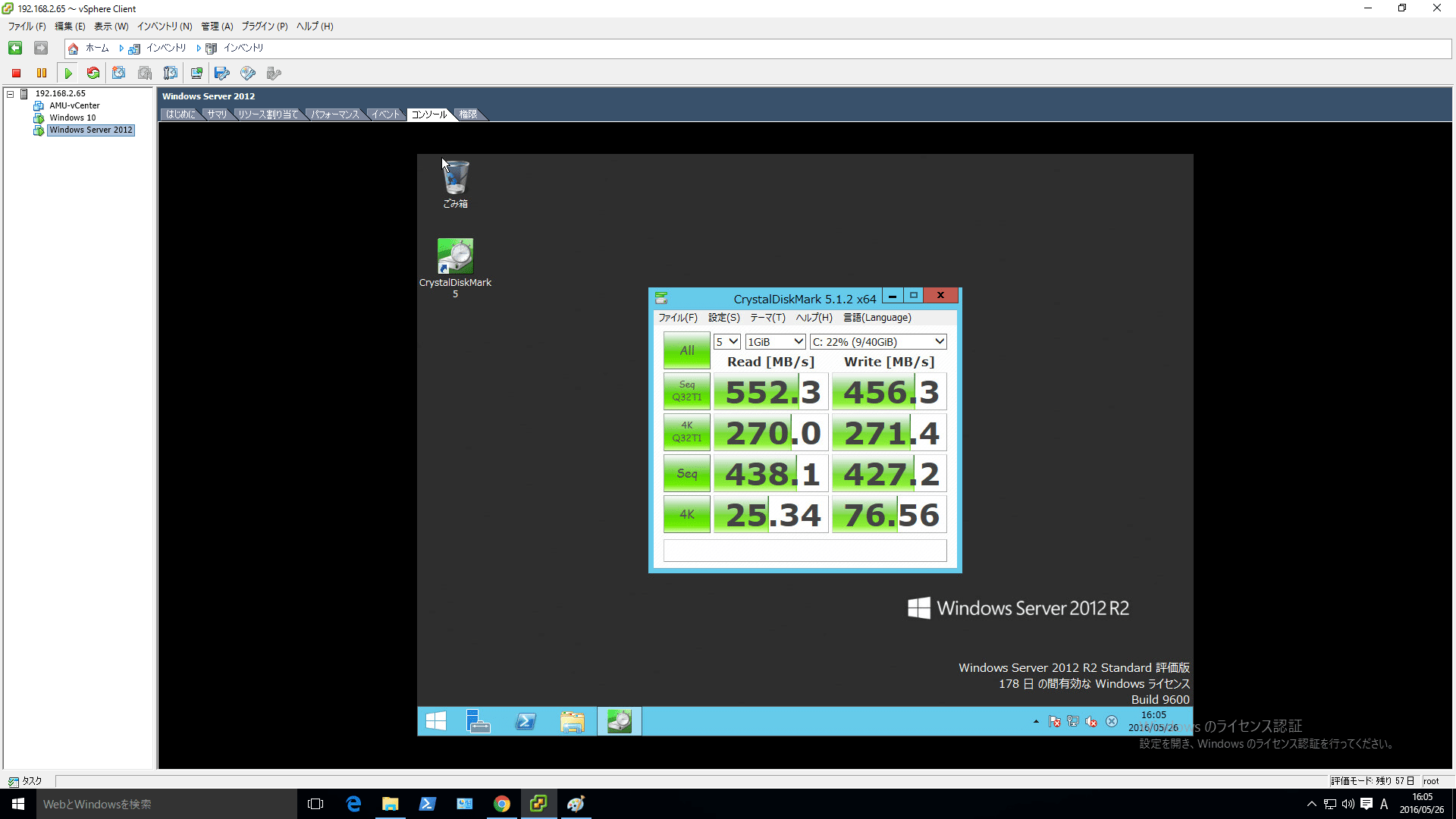The width and height of the screenshot is (1456, 819).
Task: Open the Snapshot Manager icon
Action: click(171, 73)
